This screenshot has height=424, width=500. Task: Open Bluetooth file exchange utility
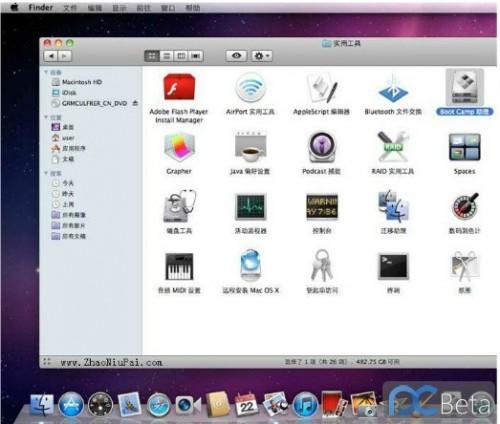pos(393,88)
